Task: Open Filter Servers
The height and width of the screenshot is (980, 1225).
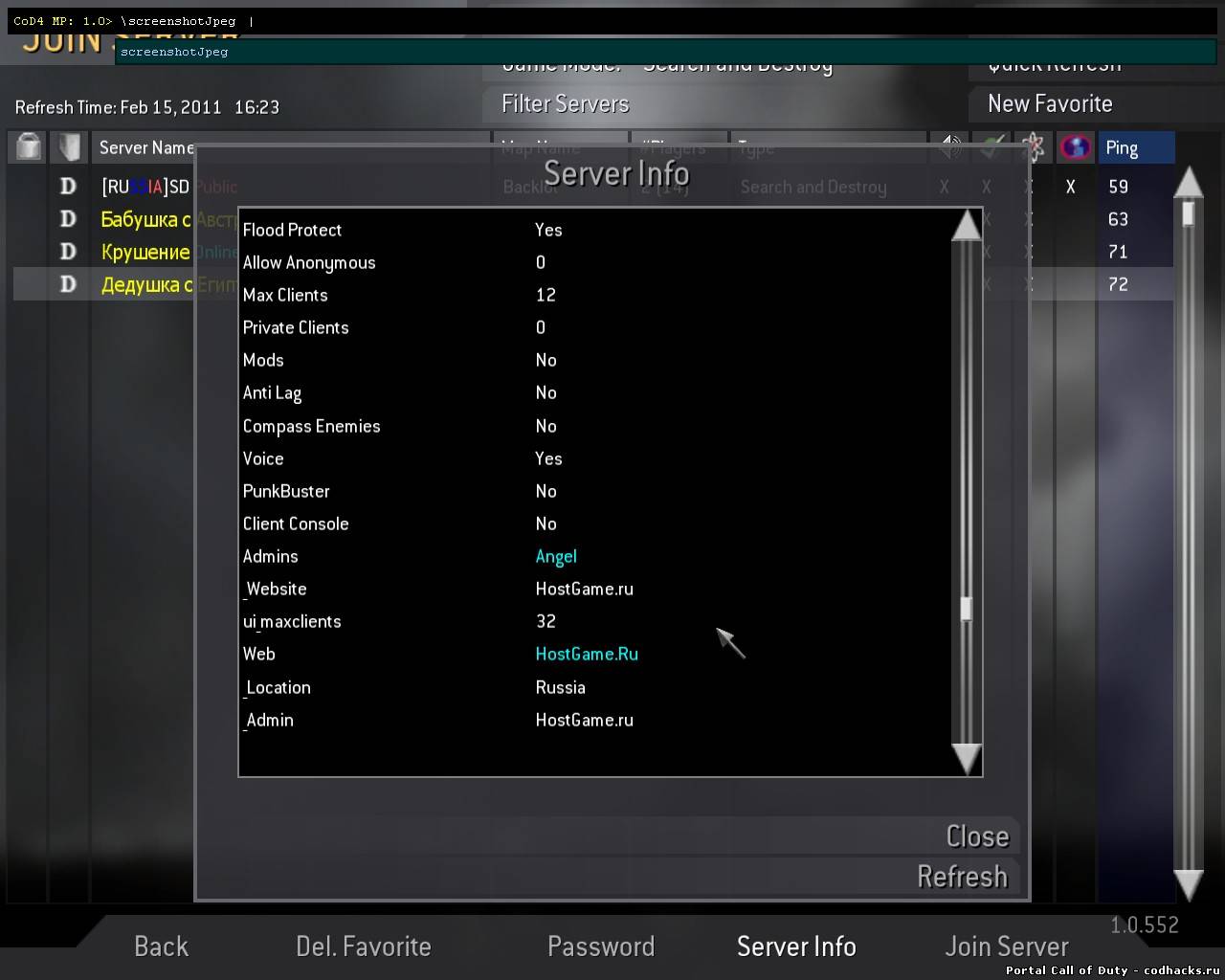Action: 566,103
